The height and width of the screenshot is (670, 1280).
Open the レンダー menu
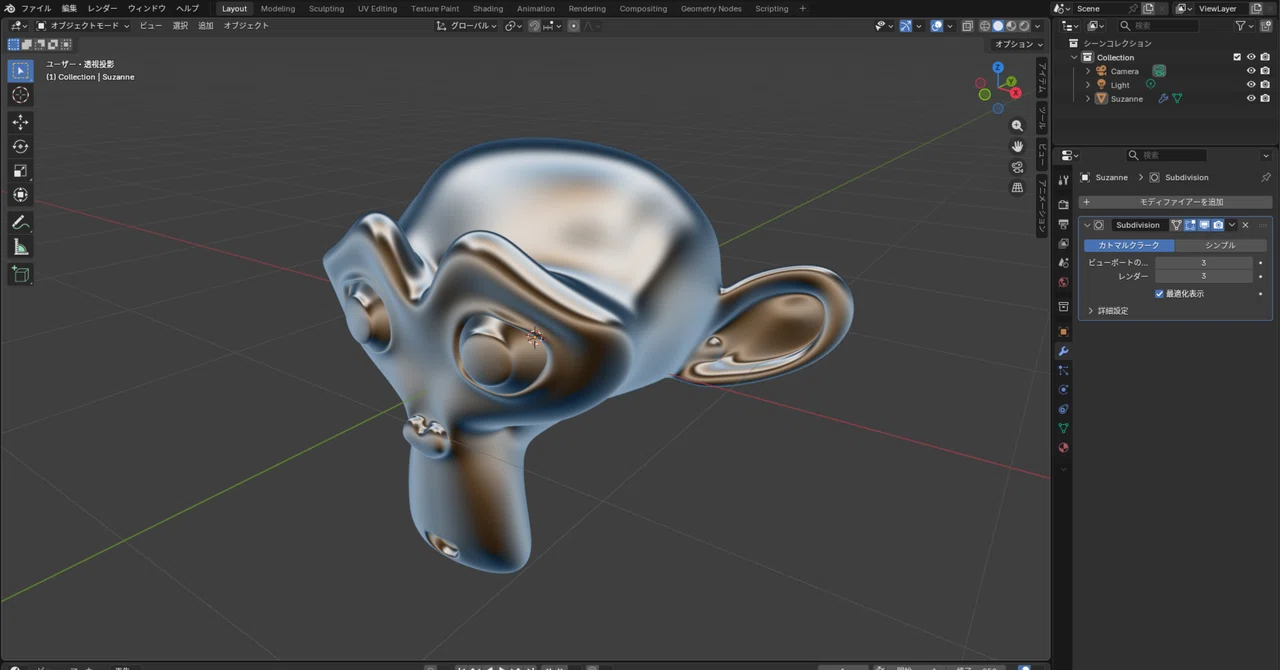click(102, 8)
